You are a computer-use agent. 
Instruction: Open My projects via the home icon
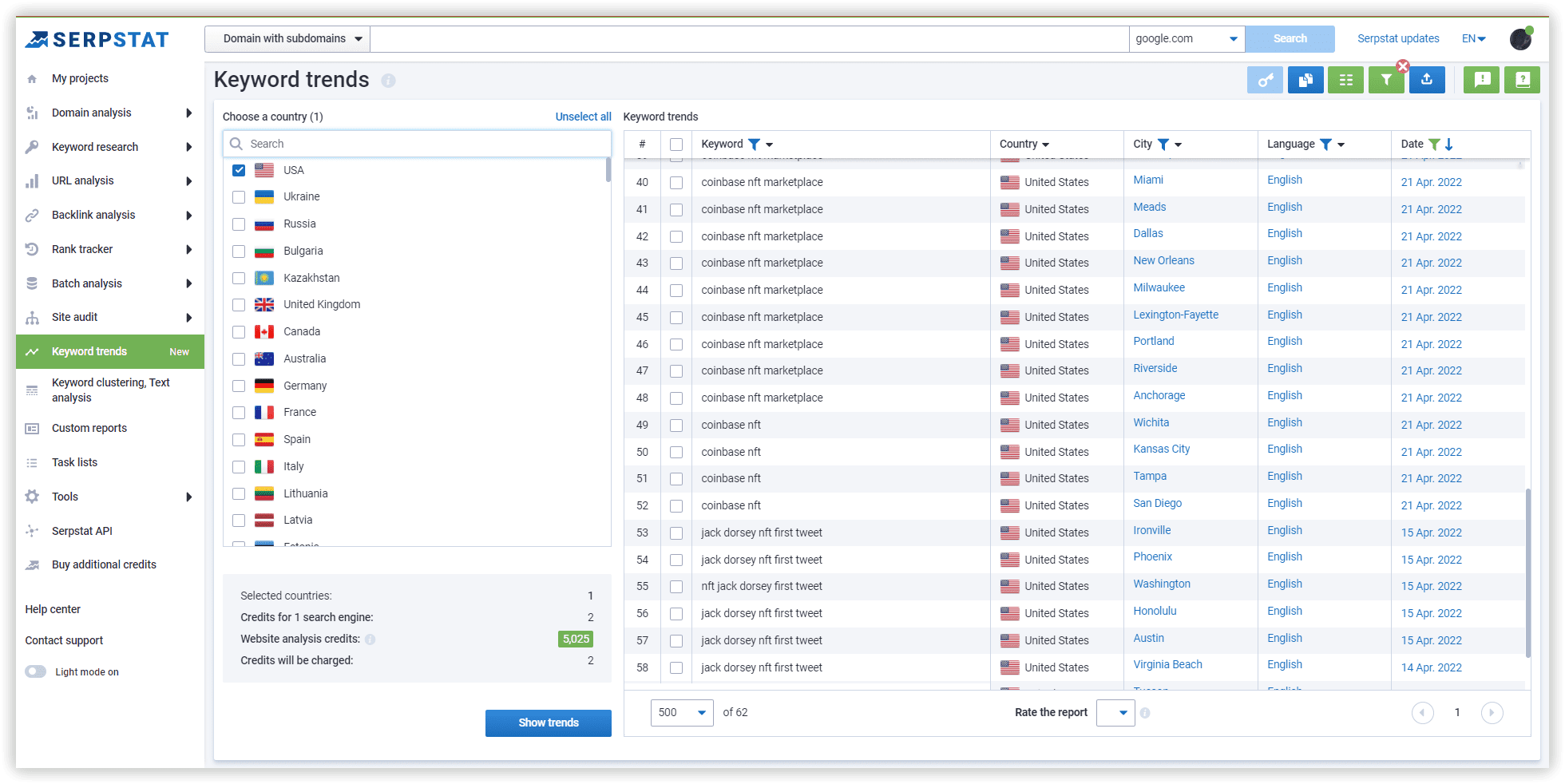32,79
